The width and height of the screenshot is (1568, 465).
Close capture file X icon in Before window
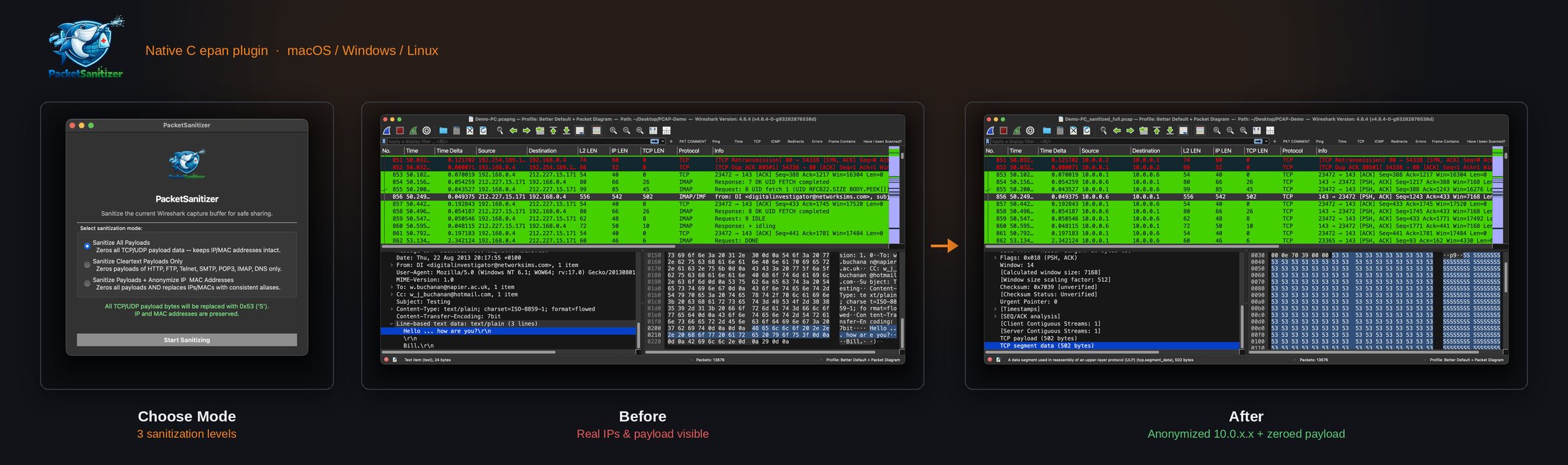(x=470, y=130)
